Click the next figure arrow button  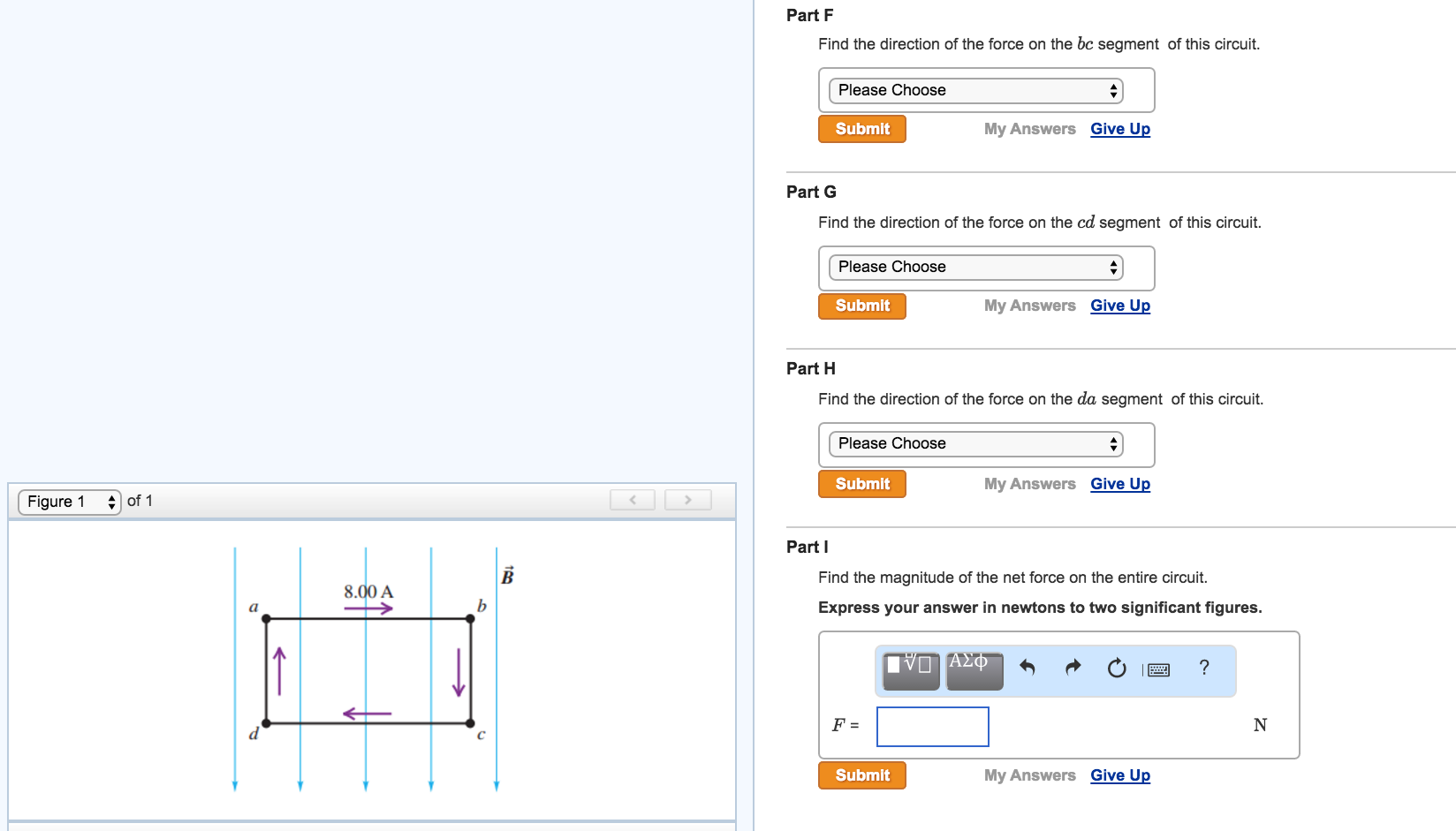click(x=687, y=500)
